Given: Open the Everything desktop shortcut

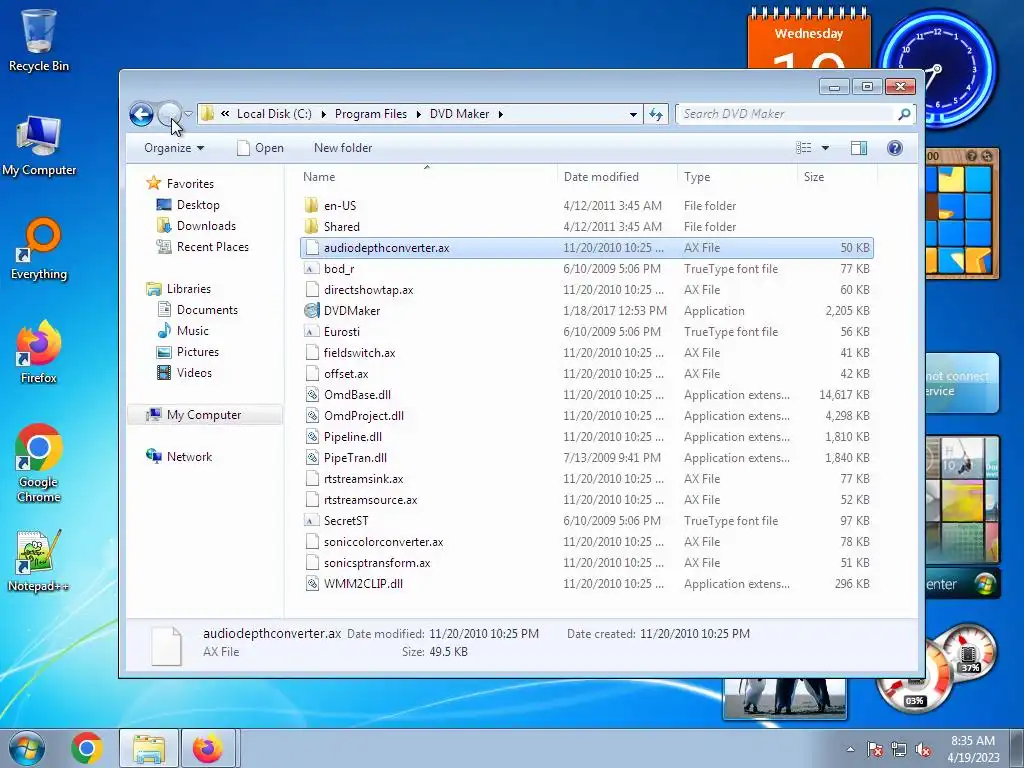Looking at the screenshot, I should [39, 249].
